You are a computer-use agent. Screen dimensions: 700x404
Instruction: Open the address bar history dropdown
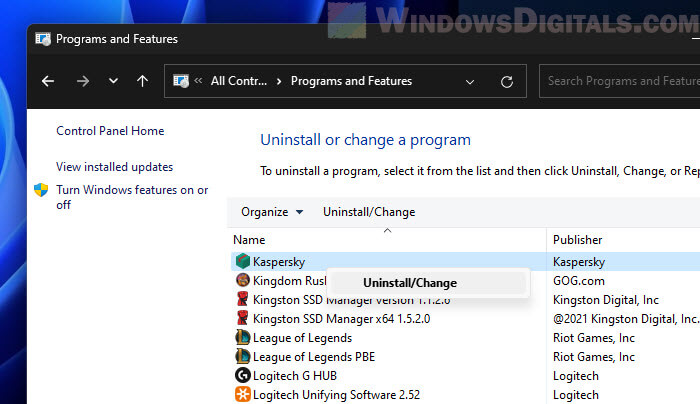470,82
